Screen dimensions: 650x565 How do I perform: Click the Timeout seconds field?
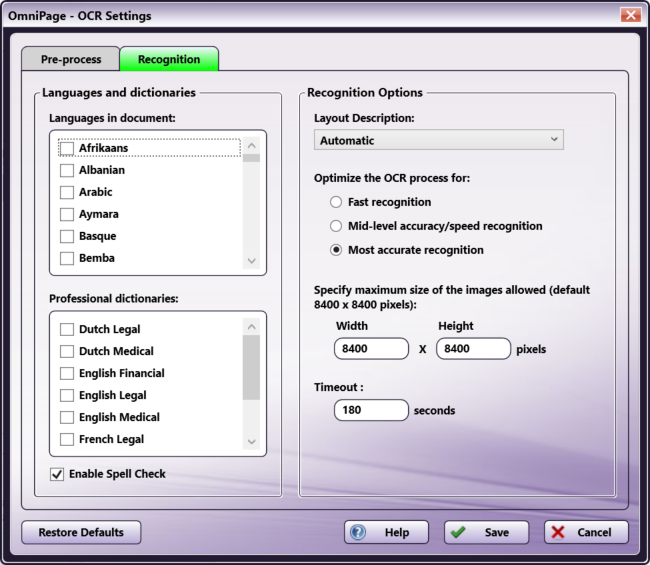pos(371,410)
